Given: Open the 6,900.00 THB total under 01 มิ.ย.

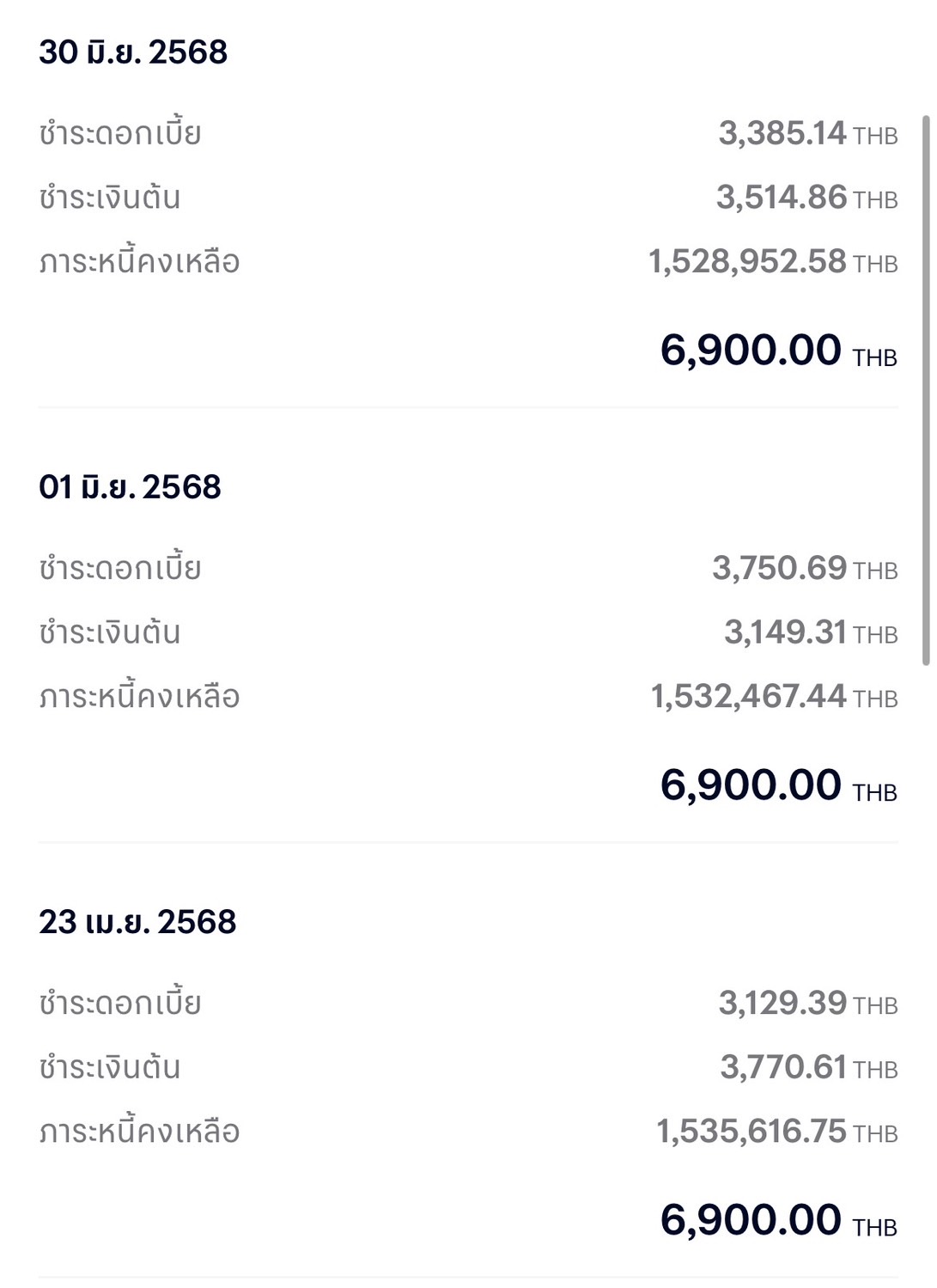Looking at the screenshot, I should [x=778, y=785].
